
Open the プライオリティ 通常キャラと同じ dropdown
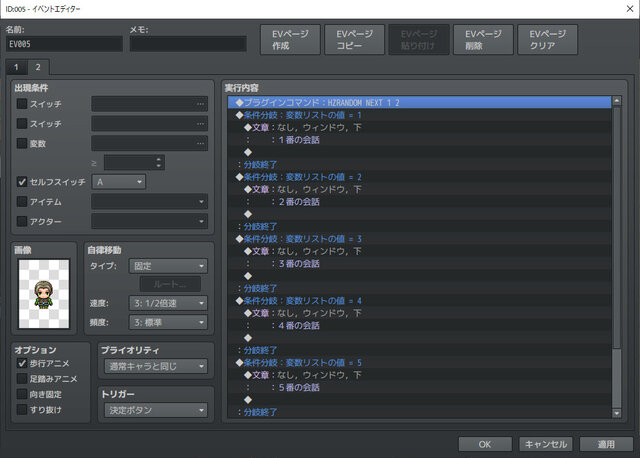(156, 366)
